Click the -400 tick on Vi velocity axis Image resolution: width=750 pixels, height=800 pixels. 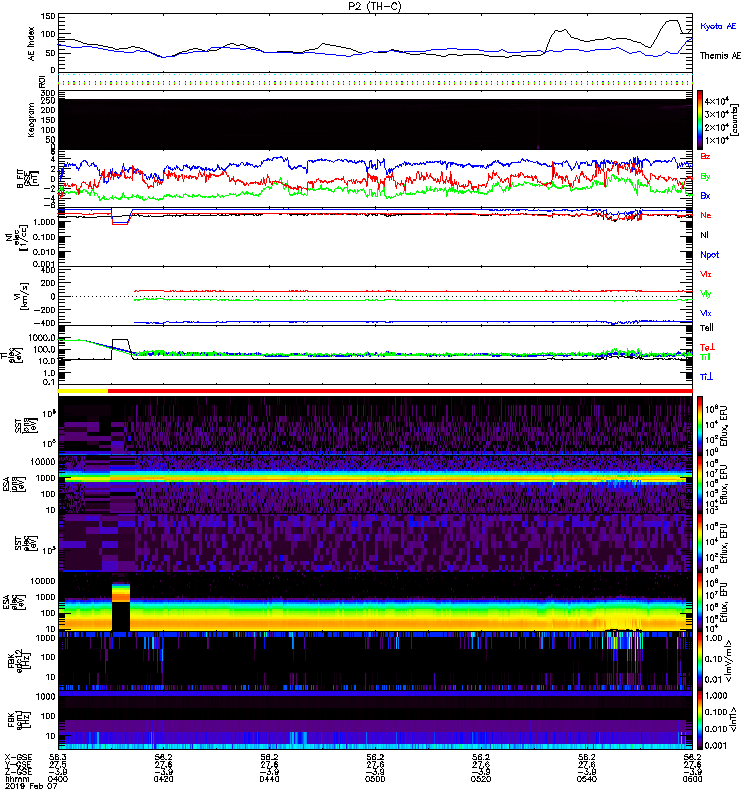tap(44, 323)
